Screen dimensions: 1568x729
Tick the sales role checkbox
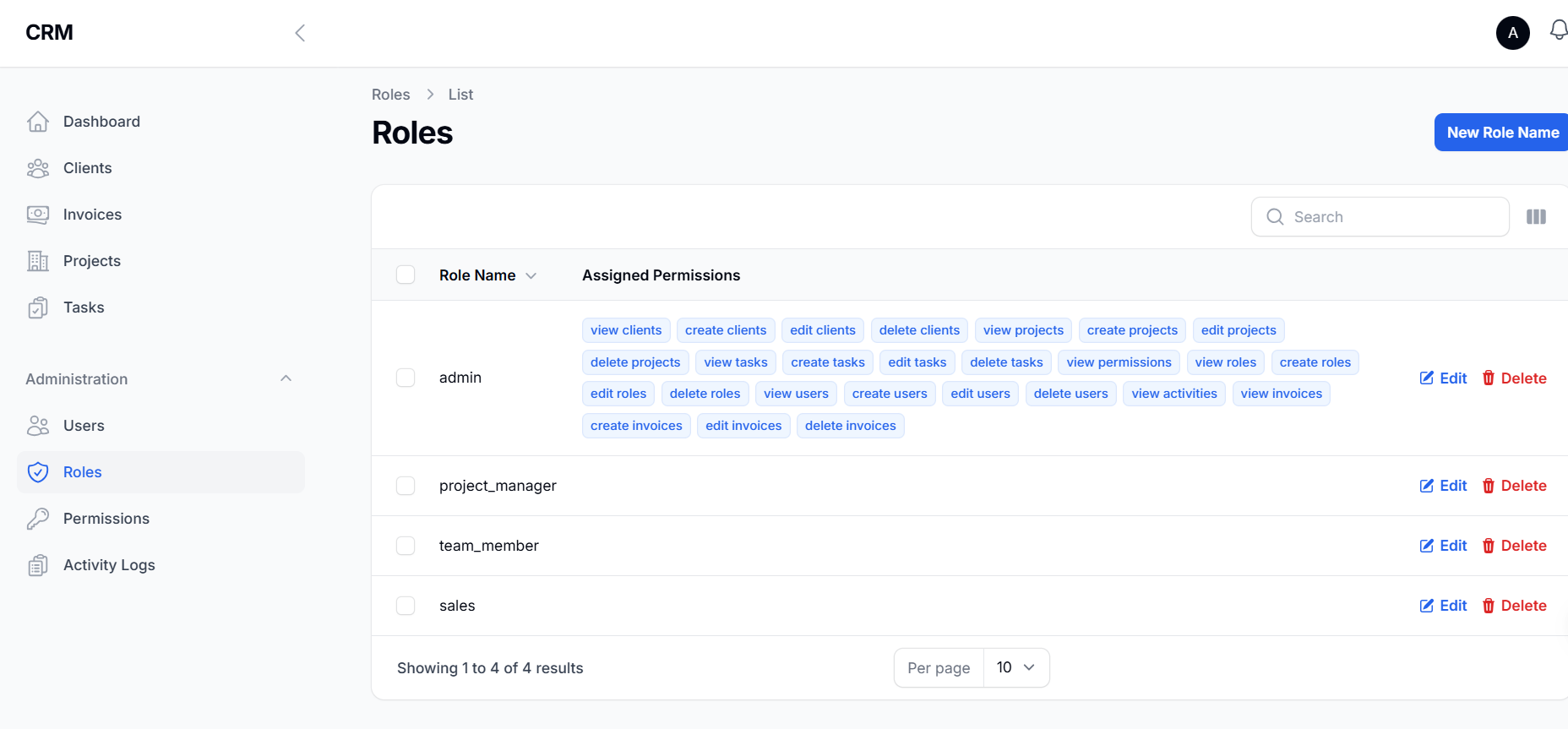pyautogui.click(x=406, y=606)
